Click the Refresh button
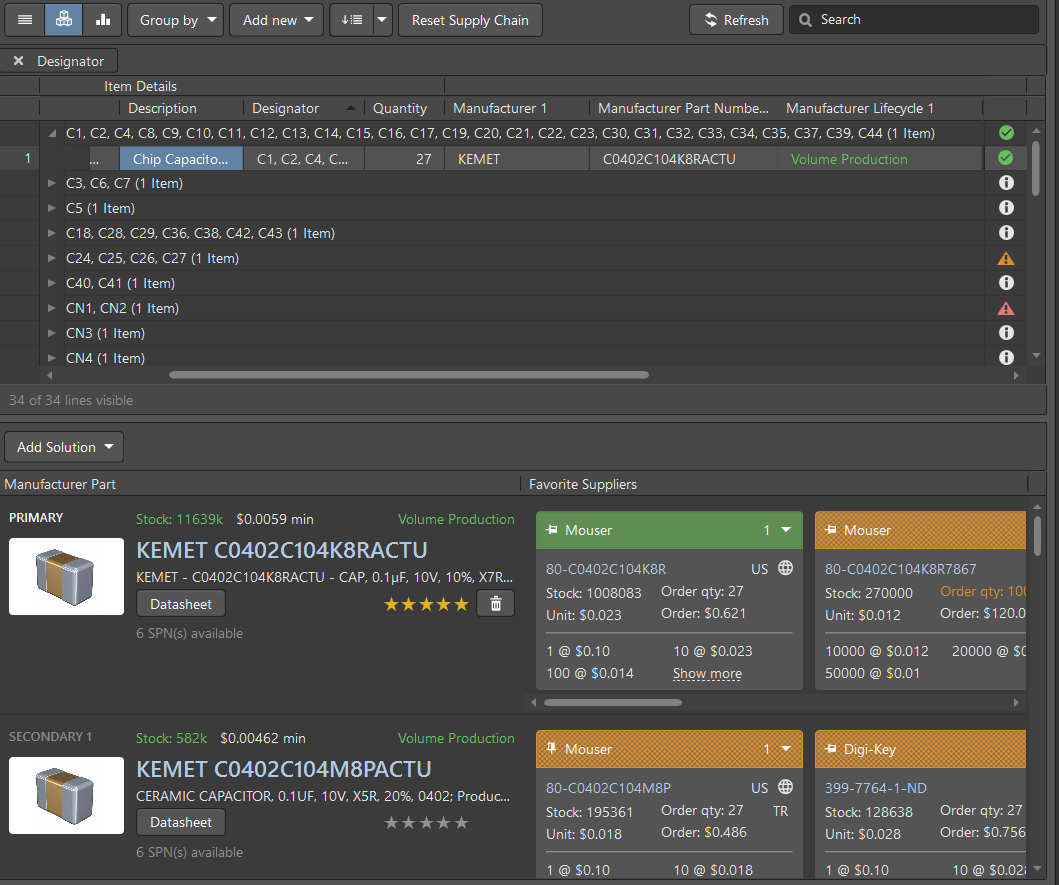The image size is (1059, 885). [x=736, y=19]
